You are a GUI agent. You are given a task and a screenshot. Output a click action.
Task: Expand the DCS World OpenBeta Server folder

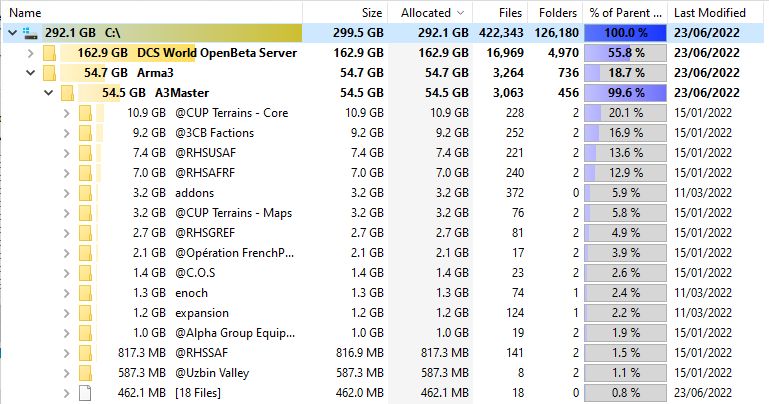(x=30, y=53)
